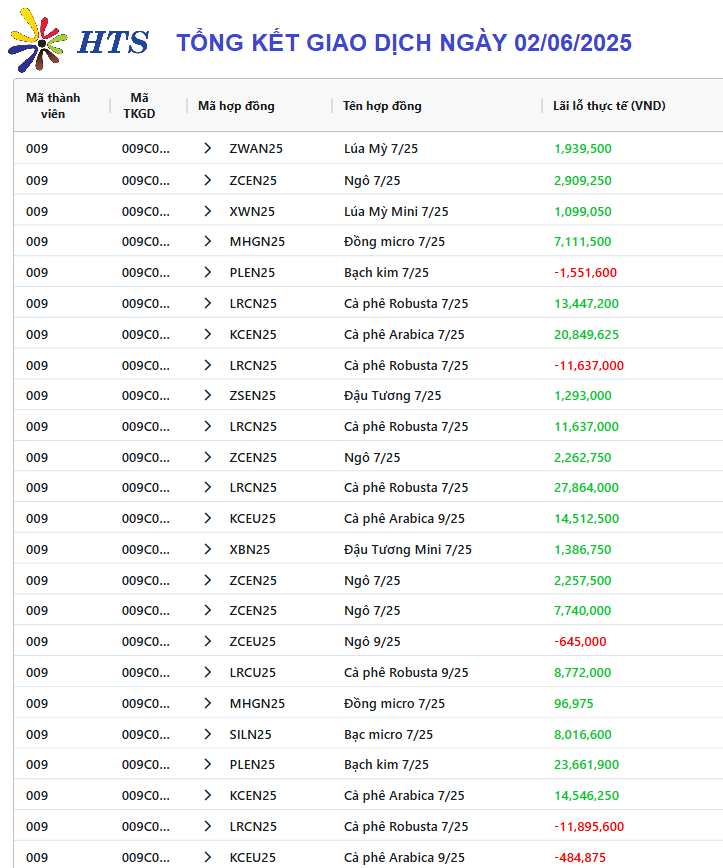Open chevron beside KCEN25 with profit 20,849,625

[208, 334]
